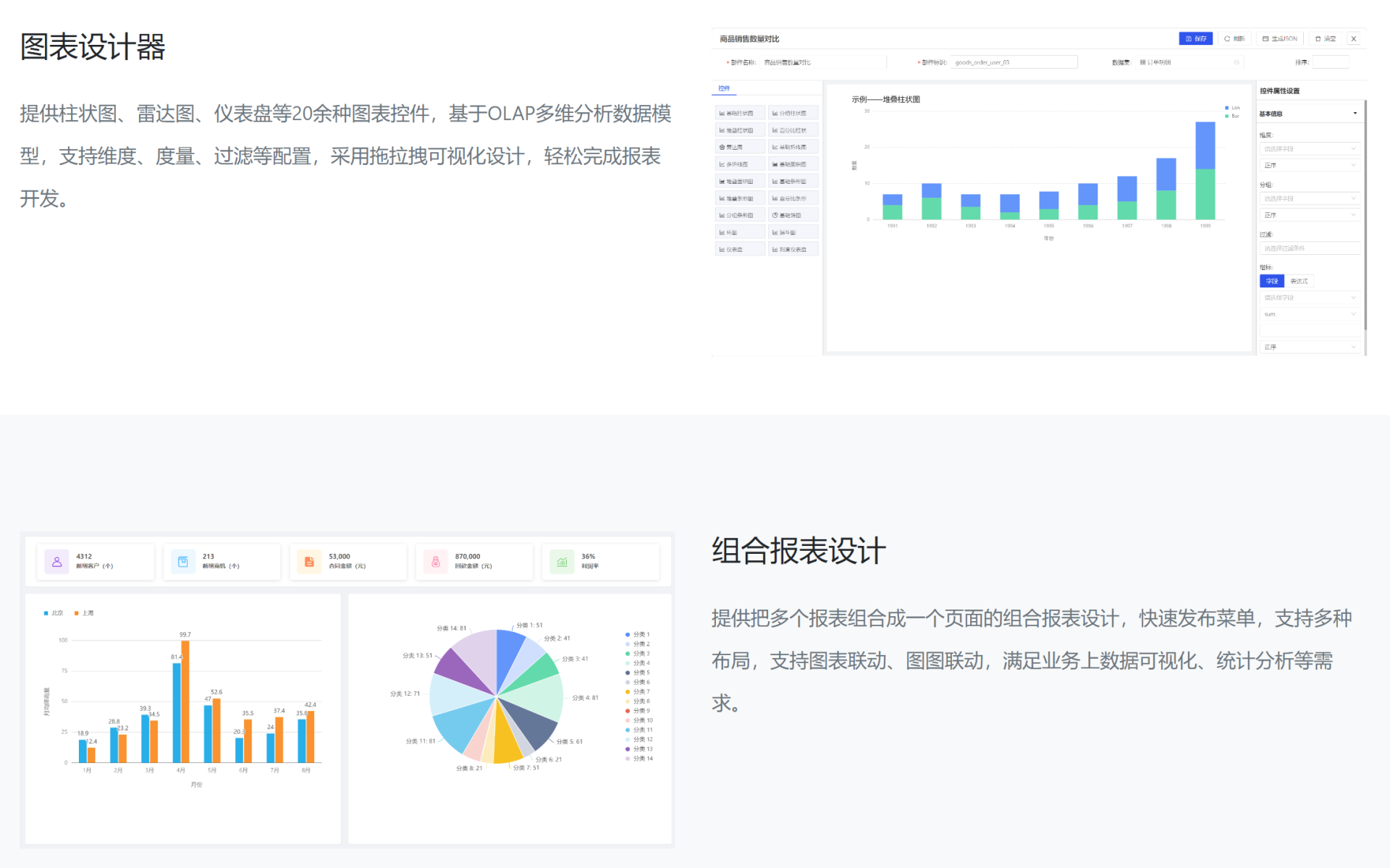This screenshot has width=1390, height=868.
Task: Click the 1999 stacked bar blue segment
Action: [x=1205, y=146]
